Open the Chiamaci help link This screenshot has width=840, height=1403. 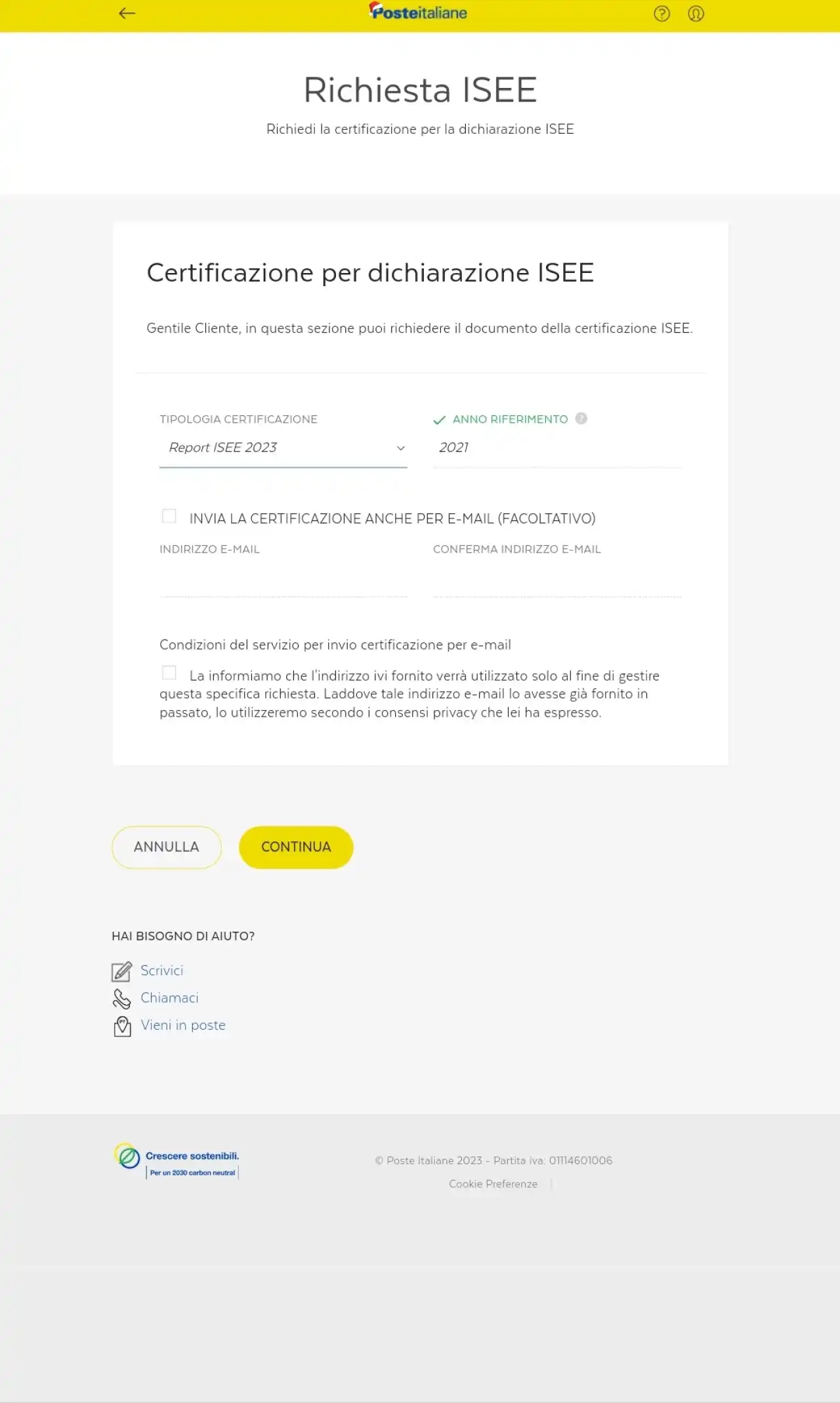[x=169, y=998]
